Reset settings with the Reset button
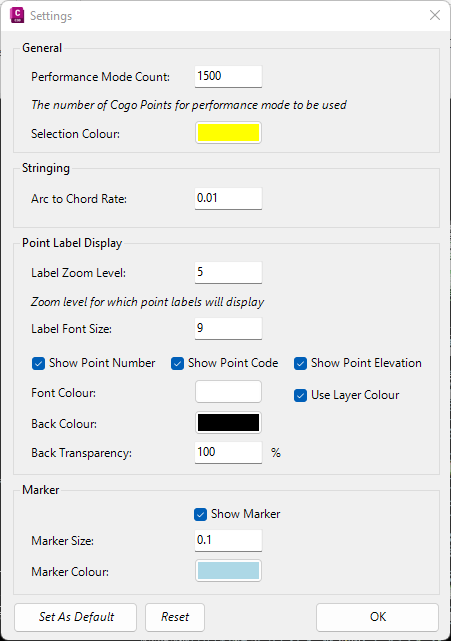 click(x=175, y=617)
